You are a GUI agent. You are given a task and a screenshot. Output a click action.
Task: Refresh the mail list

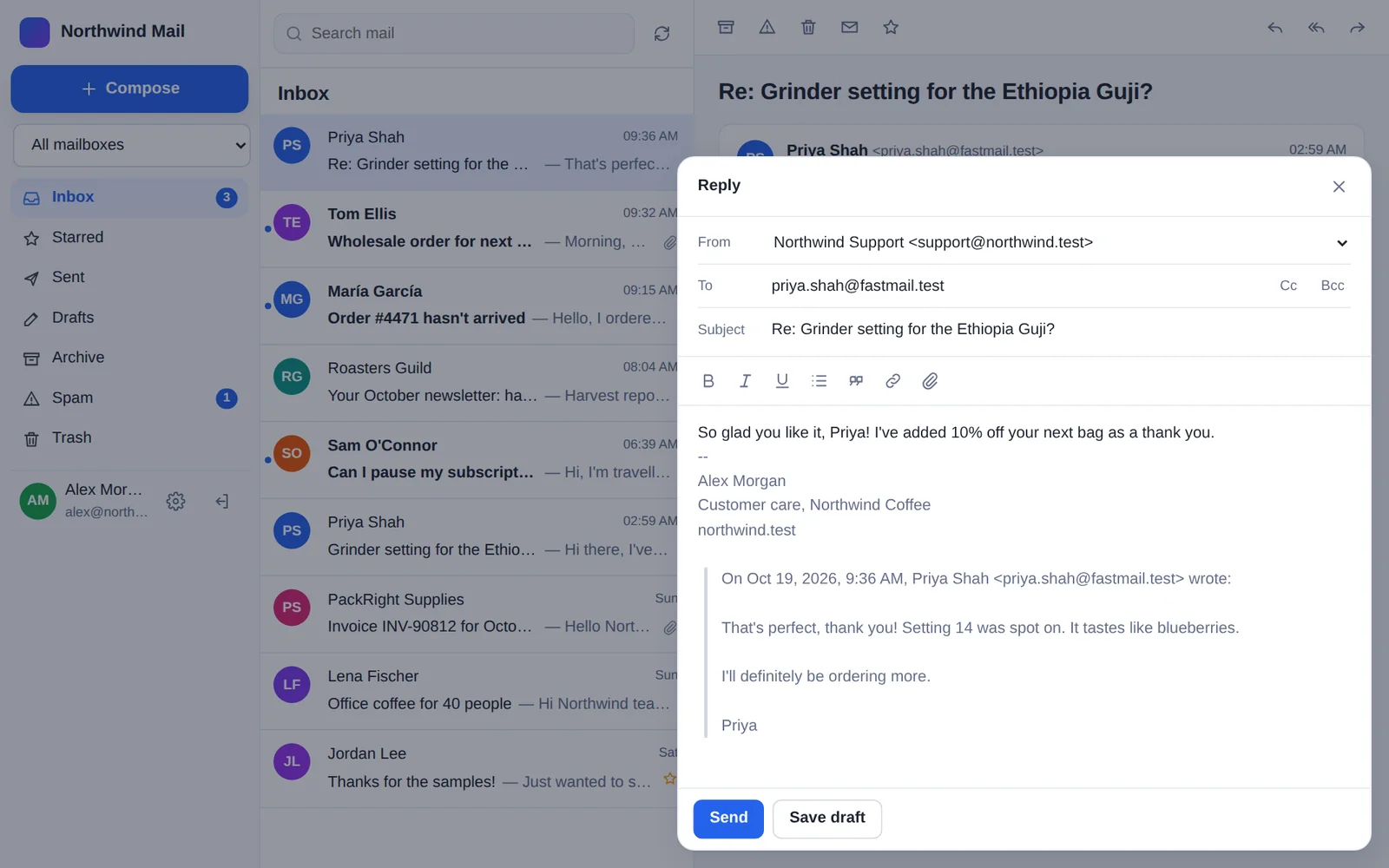(x=662, y=34)
